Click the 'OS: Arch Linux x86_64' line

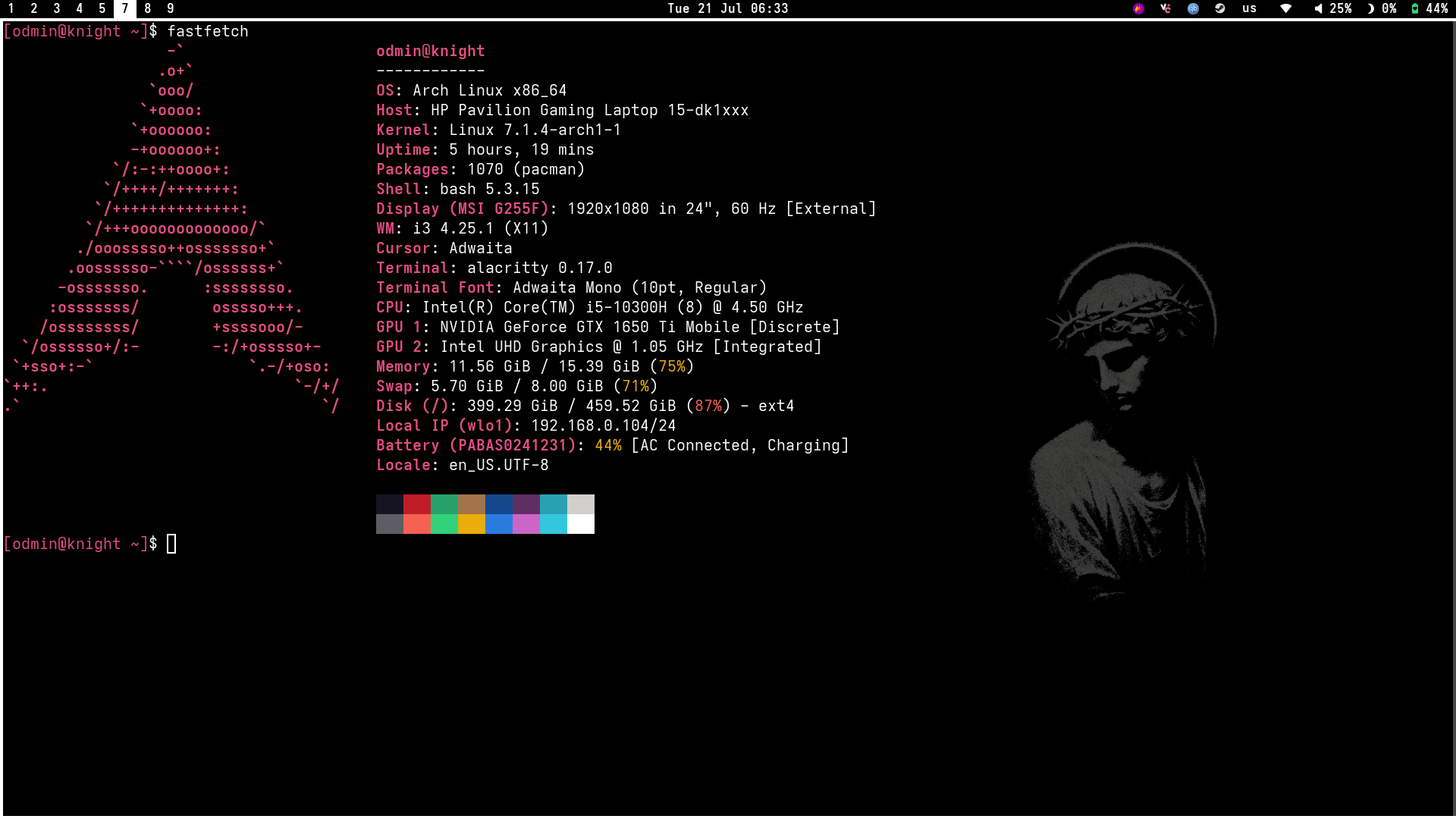(x=472, y=90)
